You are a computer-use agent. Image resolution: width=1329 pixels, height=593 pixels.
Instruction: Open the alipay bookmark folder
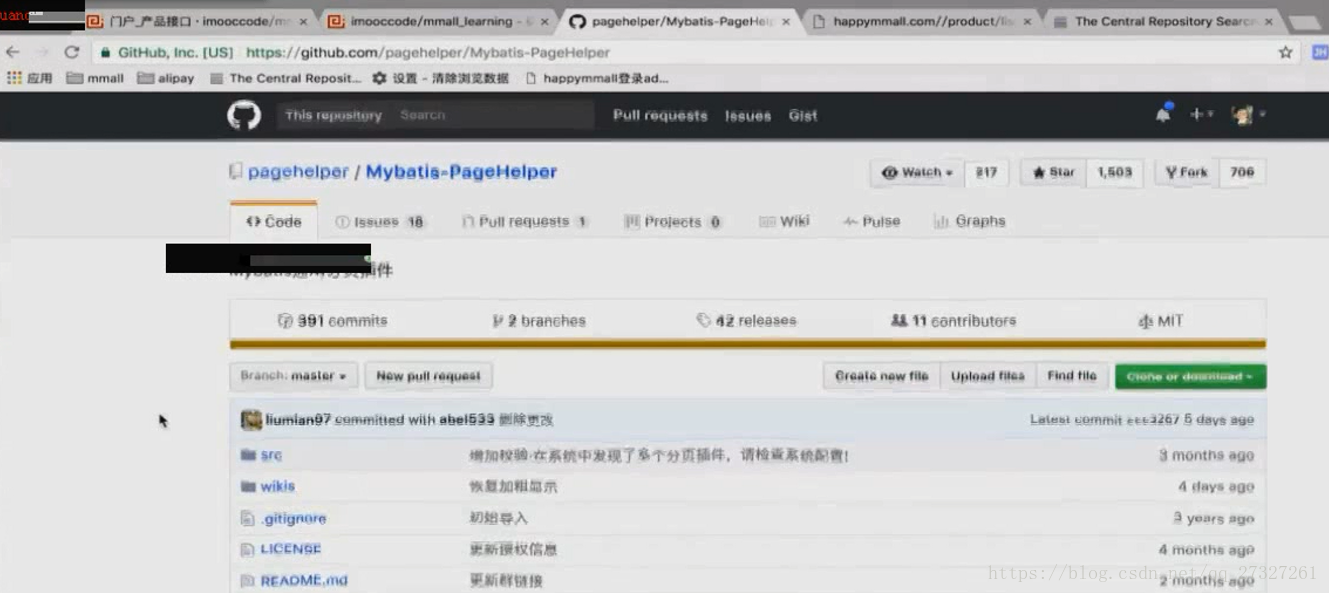[x=166, y=78]
